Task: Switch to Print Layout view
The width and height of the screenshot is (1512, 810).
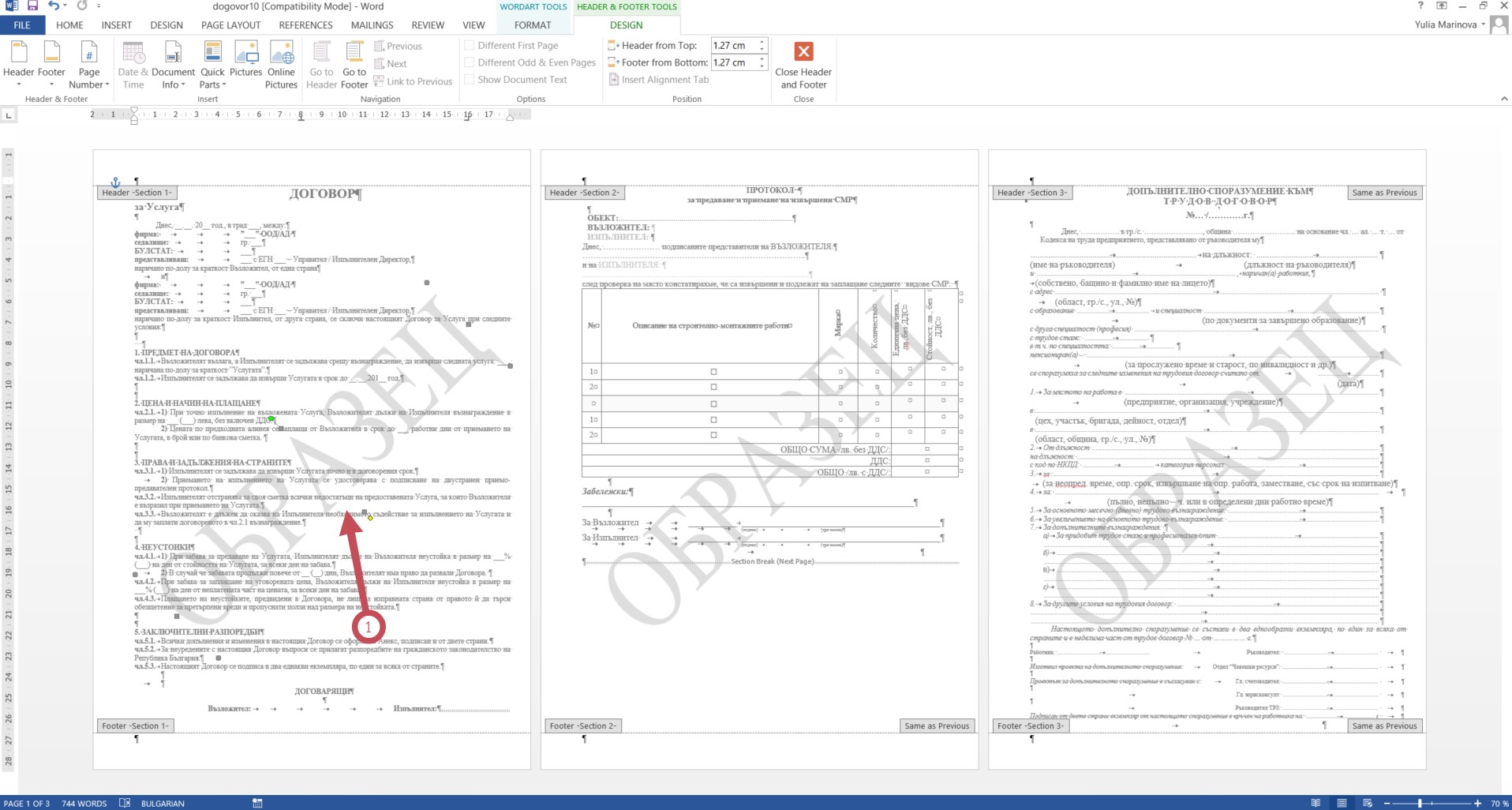Action: (1342, 803)
